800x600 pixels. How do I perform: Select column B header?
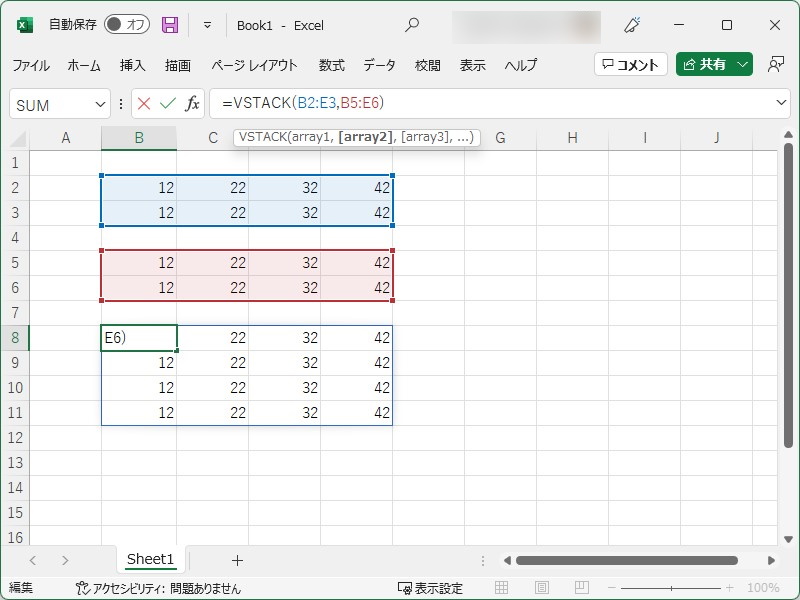(139, 138)
